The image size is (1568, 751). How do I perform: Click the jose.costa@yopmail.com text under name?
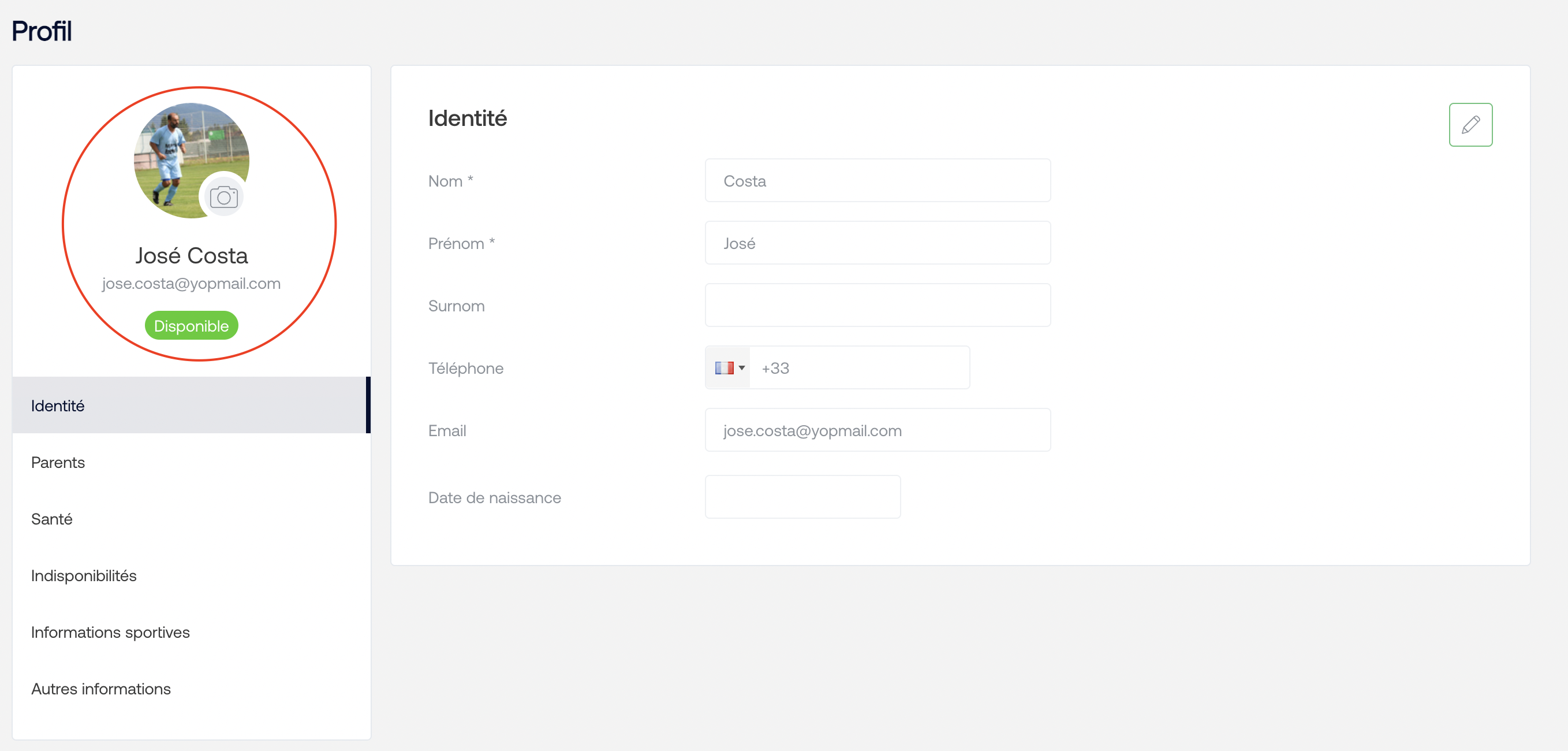pos(191,284)
